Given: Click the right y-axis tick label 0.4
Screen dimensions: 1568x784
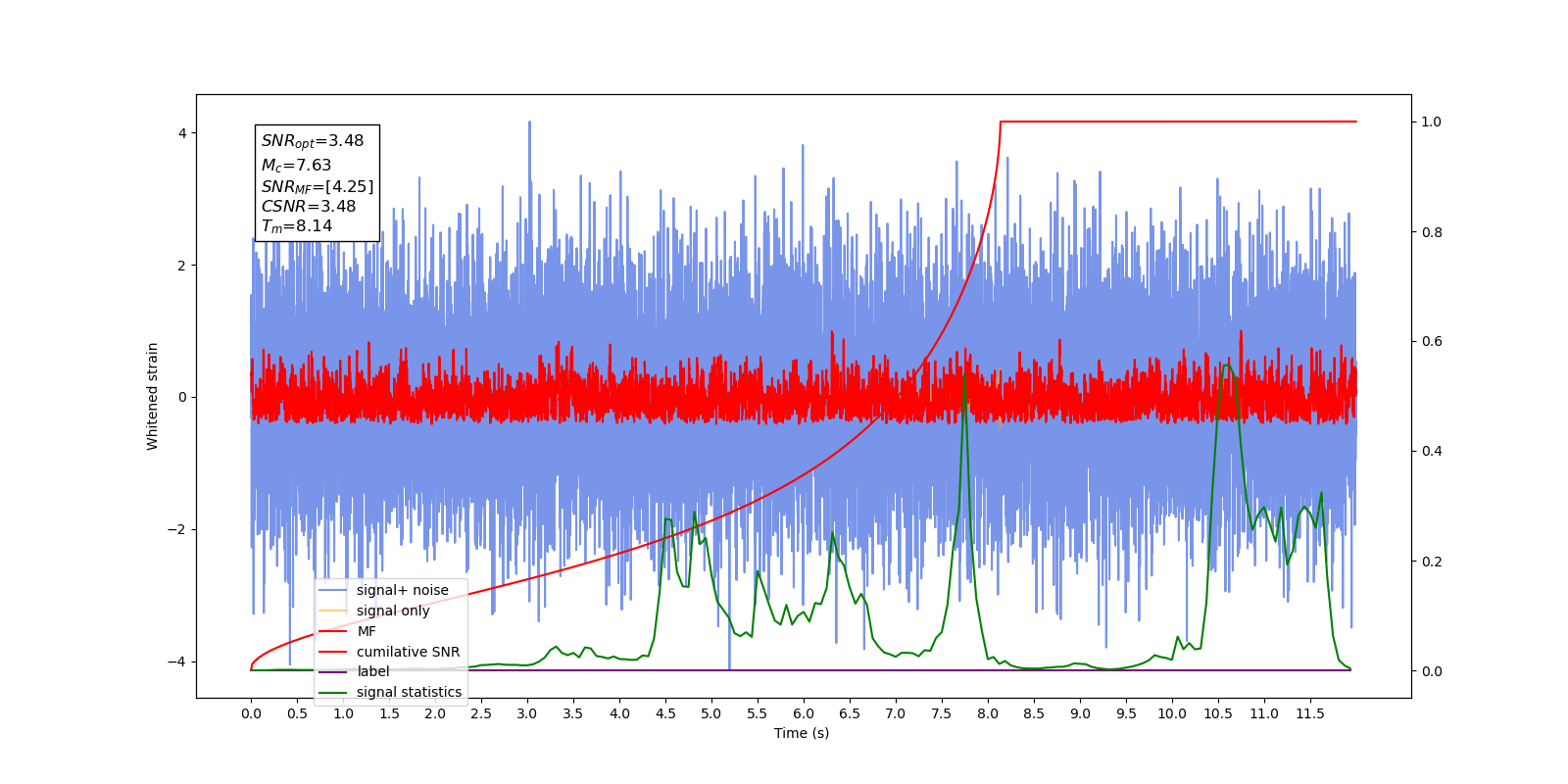Looking at the screenshot, I should click(x=1431, y=452).
